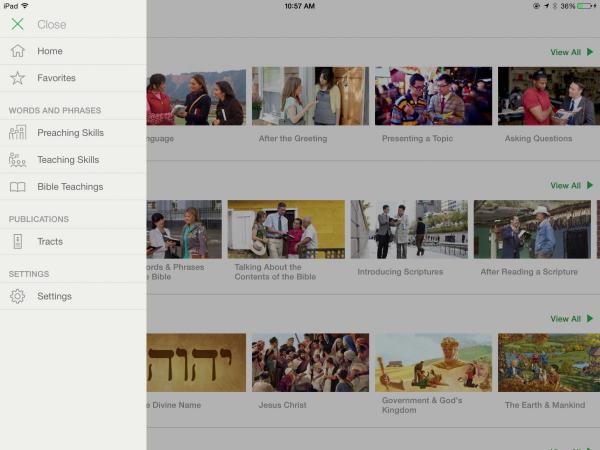600x450 pixels.
Task: Click View All in the first row
Action: pos(571,52)
